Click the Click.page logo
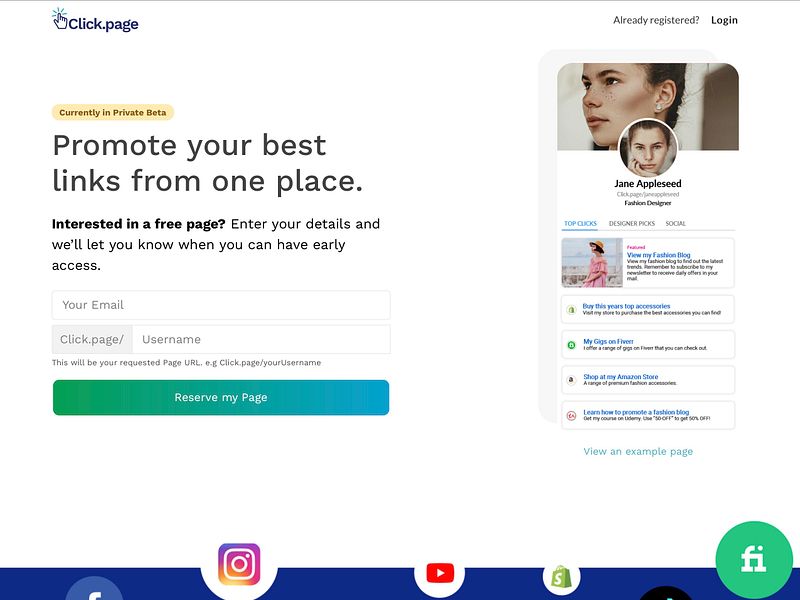The width and height of the screenshot is (800, 600). pyautogui.click(x=95, y=20)
